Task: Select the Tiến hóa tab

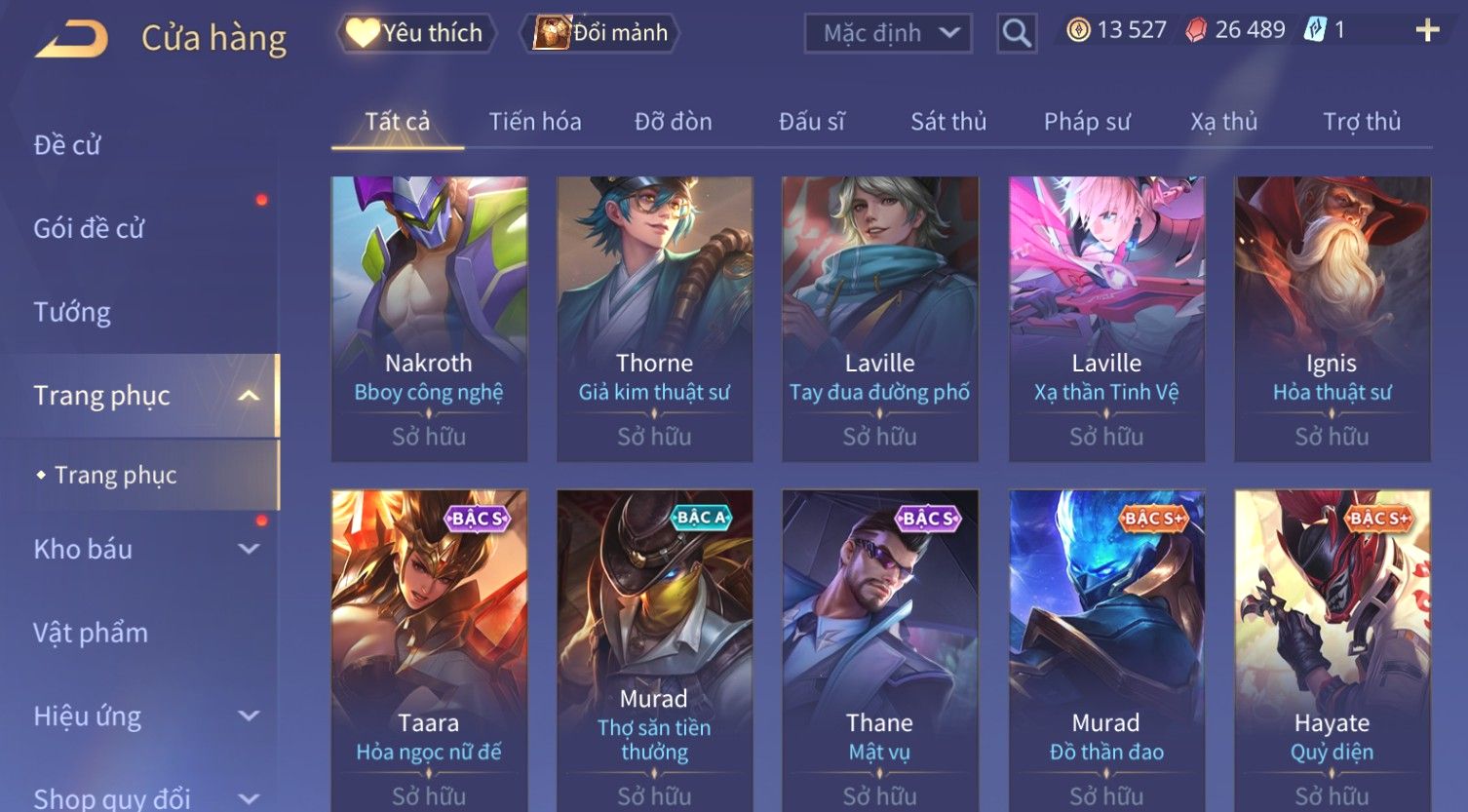Action: click(535, 122)
